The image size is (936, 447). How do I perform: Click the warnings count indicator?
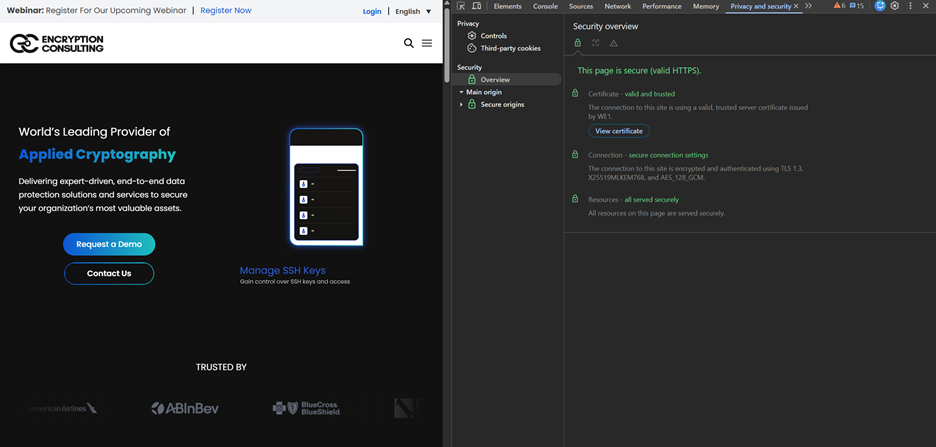[x=839, y=6]
